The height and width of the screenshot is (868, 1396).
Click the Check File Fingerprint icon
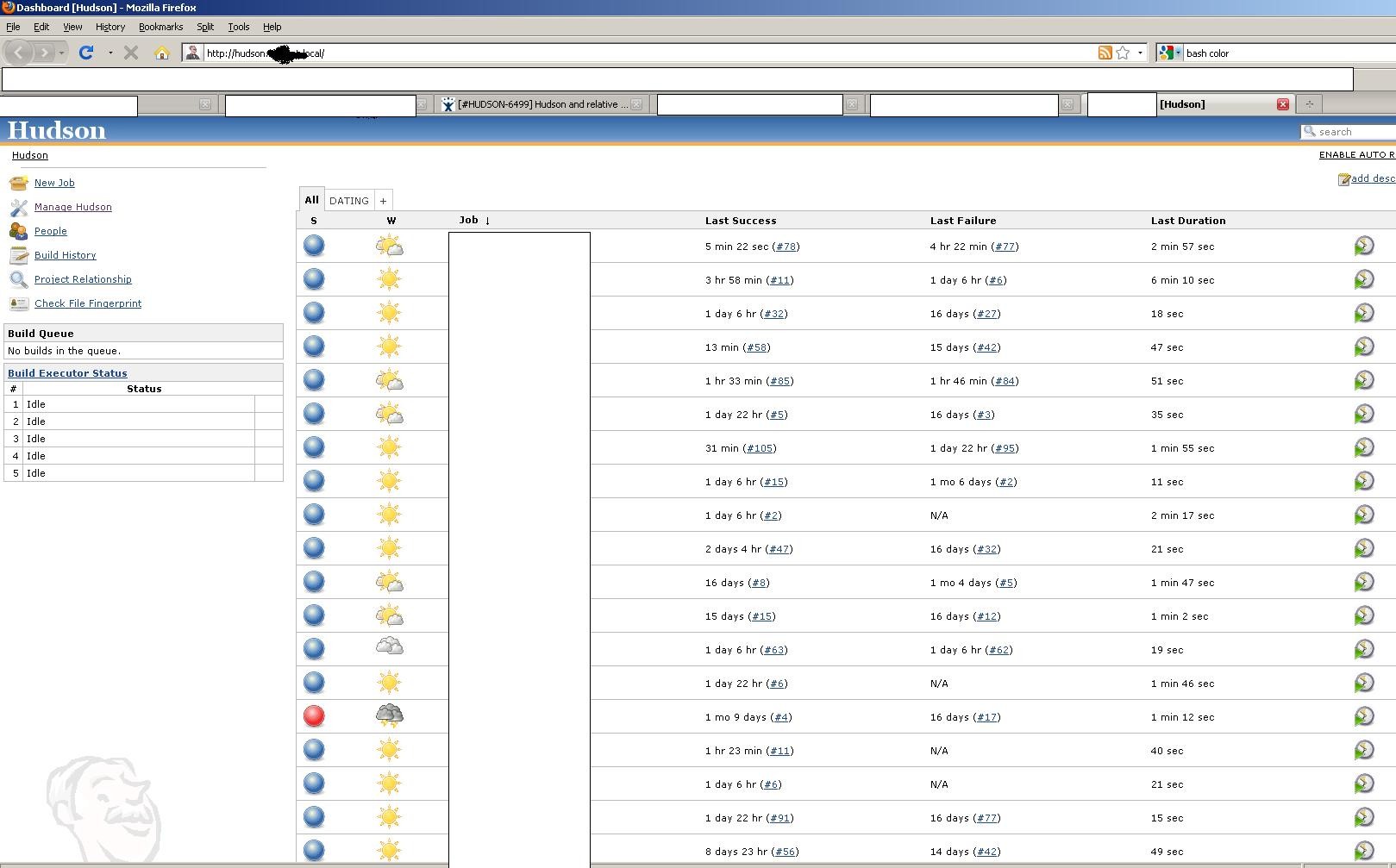(18, 303)
